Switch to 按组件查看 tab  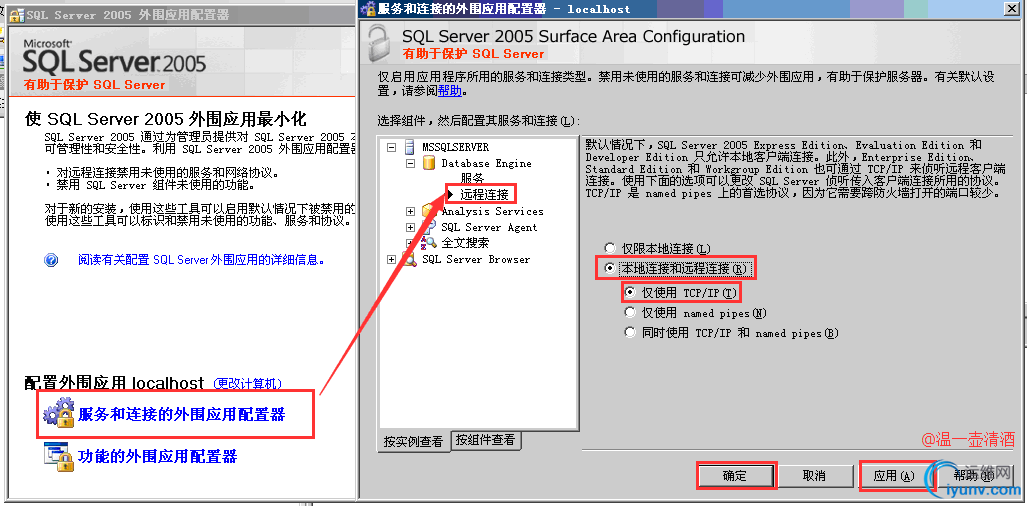click(x=486, y=439)
